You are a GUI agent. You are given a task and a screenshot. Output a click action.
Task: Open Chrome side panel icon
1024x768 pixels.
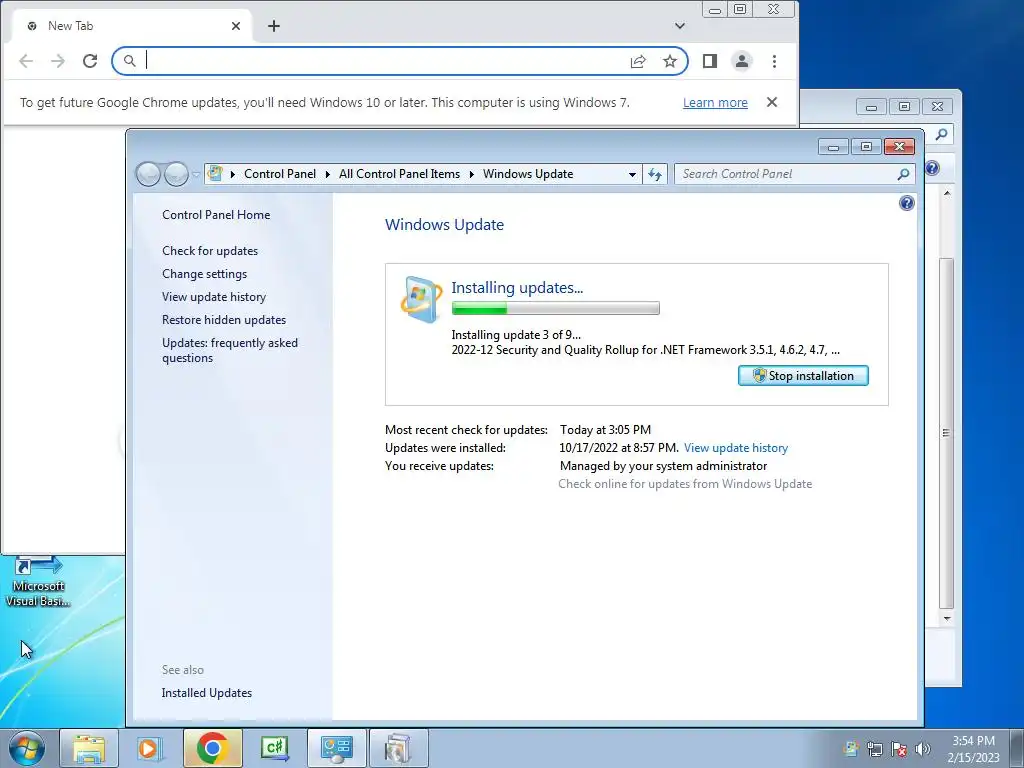(710, 61)
